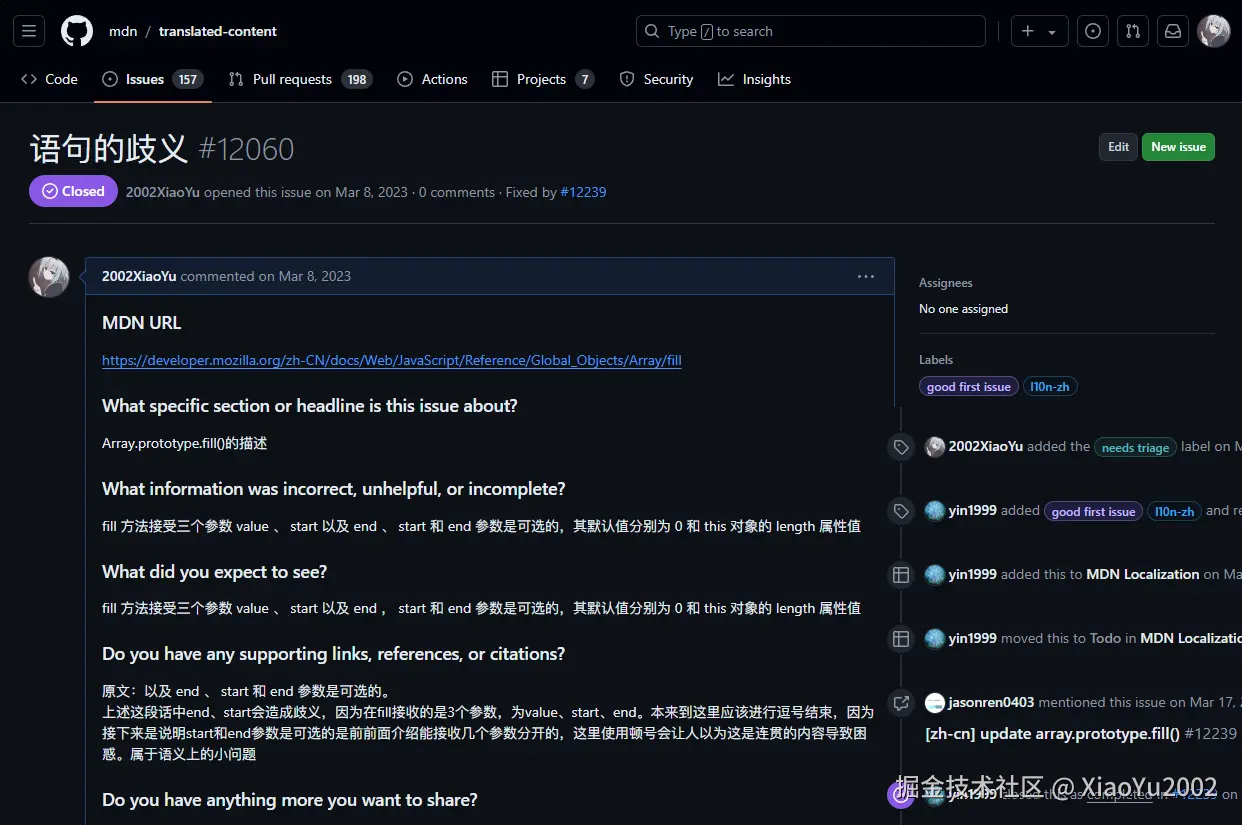Click the Edit button on the issue
This screenshot has width=1242, height=825.
pos(1118,146)
